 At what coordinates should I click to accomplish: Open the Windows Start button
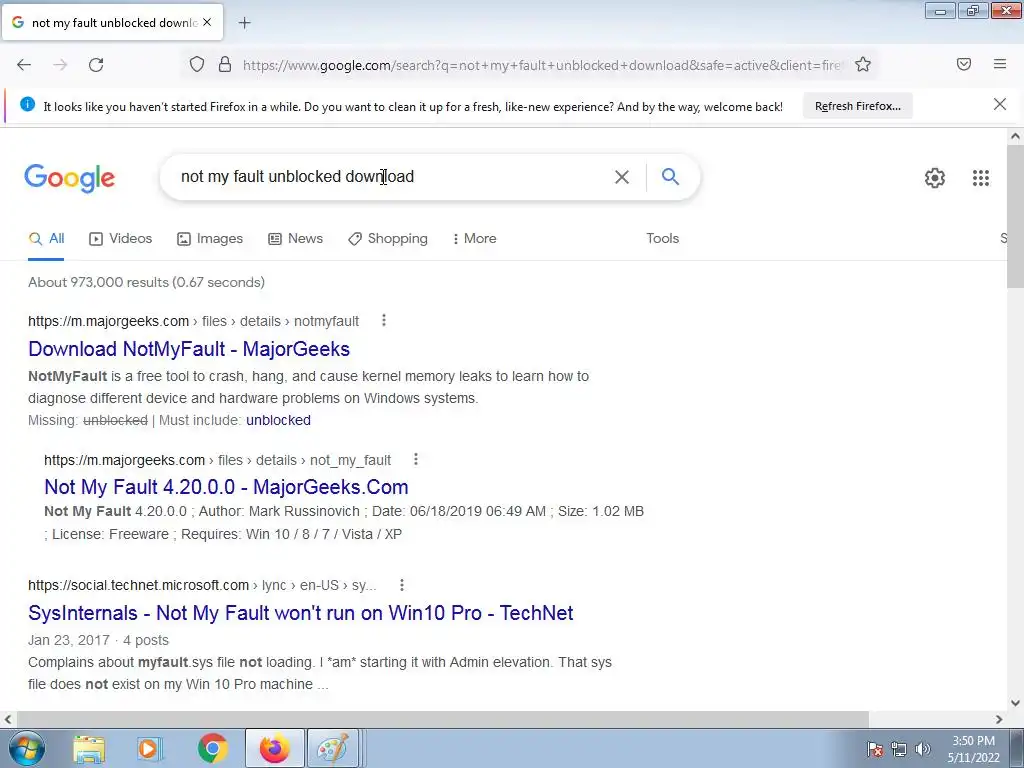27,748
